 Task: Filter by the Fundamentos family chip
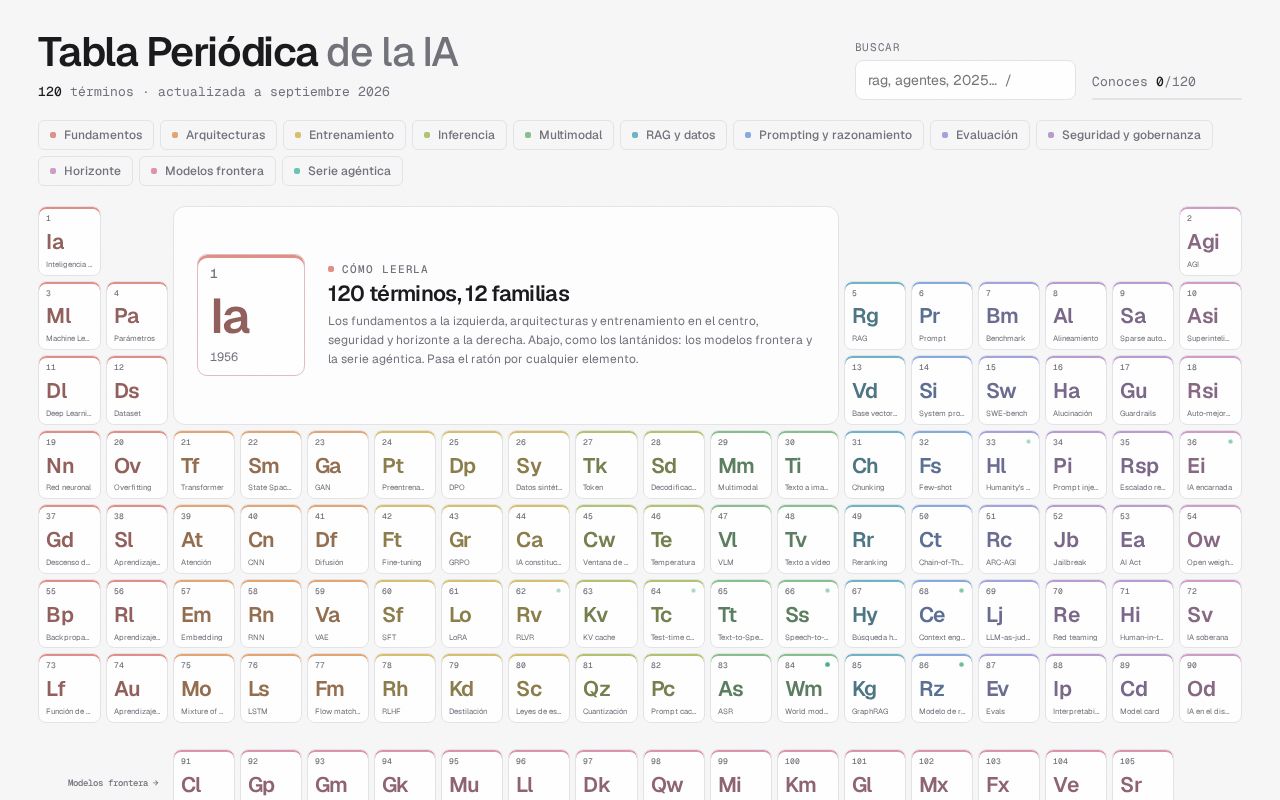[x=96, y=135]
